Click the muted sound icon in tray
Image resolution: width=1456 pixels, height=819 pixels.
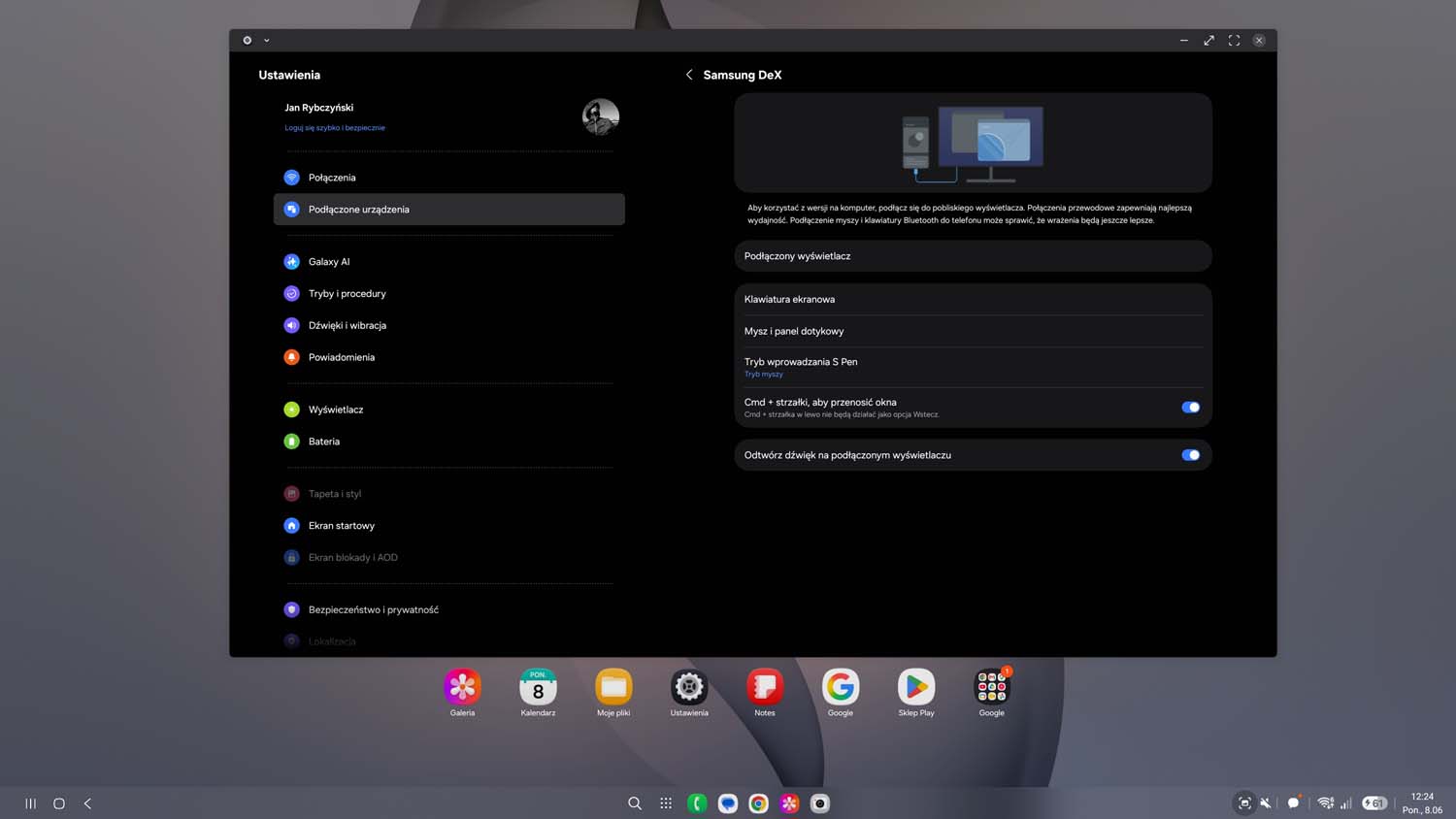1266,803
